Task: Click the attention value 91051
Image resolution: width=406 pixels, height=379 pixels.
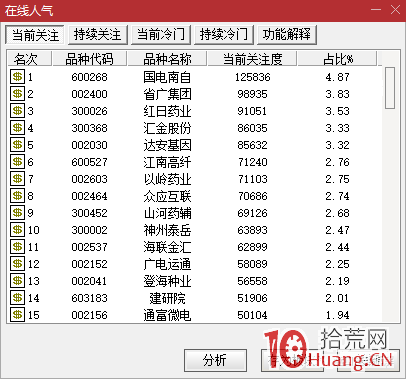Action: [x=252, y=111]
